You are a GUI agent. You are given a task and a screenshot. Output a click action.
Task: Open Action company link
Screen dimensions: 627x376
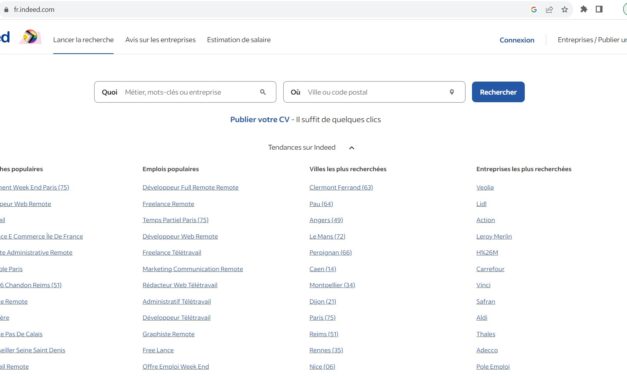pyautogui.click(x=485, y=220)
